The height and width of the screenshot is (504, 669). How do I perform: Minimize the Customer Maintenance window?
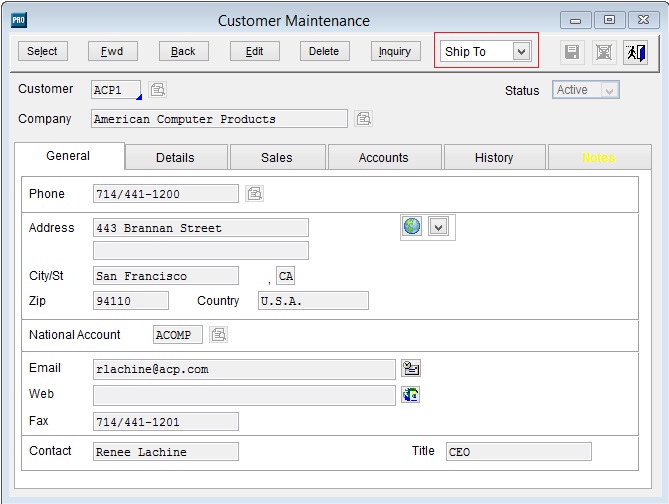pos(576,20)
